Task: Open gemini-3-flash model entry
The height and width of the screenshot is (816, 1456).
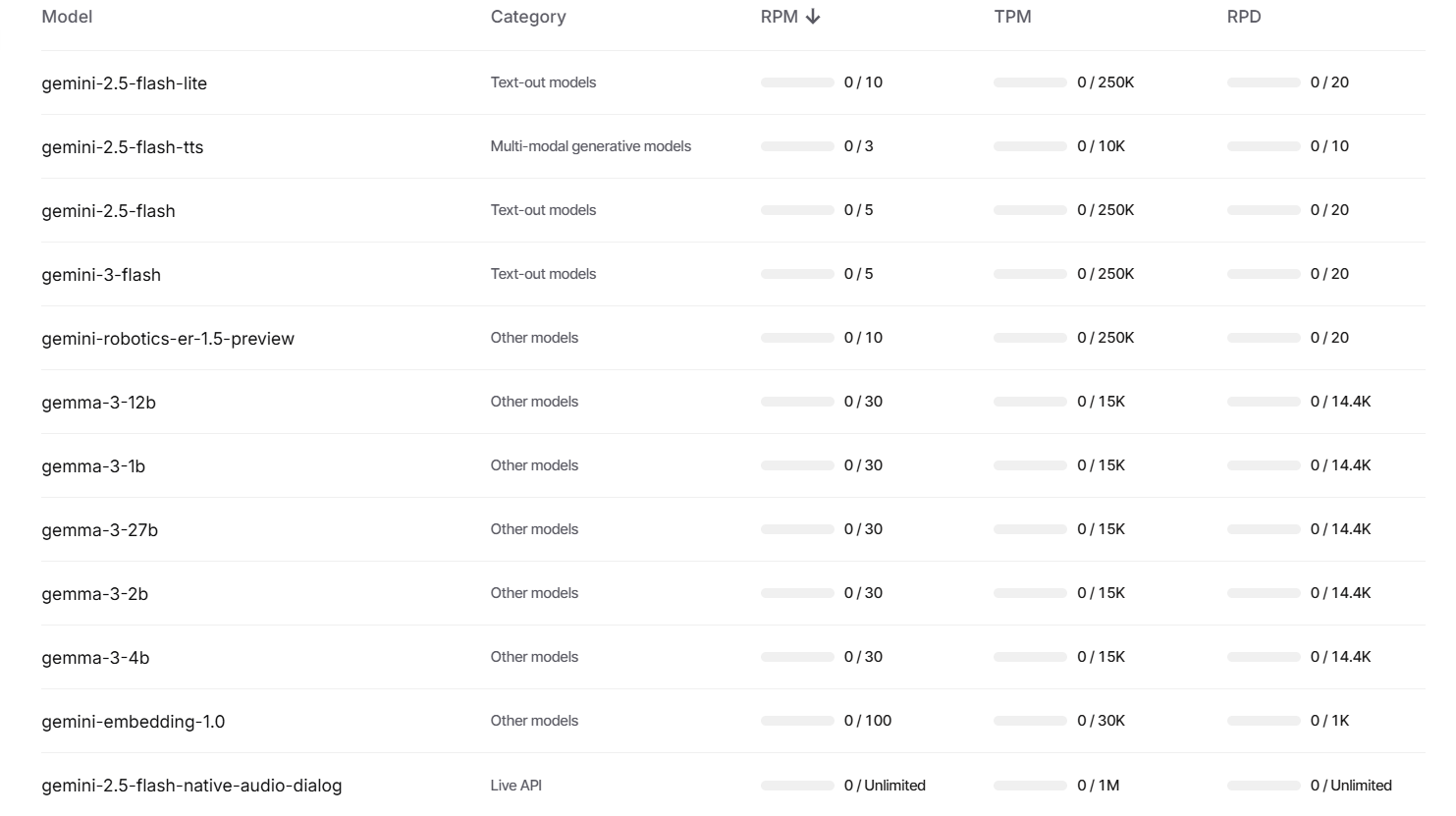Action: pyautogui.click(x=101, y=275)
